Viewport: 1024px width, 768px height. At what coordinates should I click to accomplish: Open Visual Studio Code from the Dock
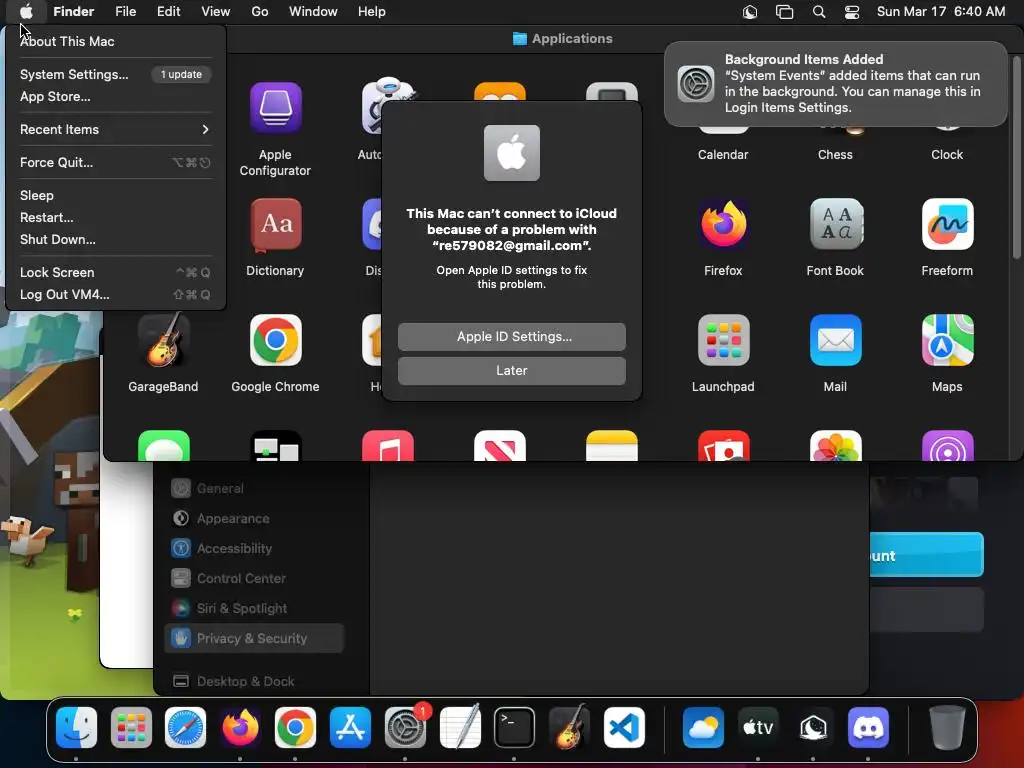coord(624,727)
